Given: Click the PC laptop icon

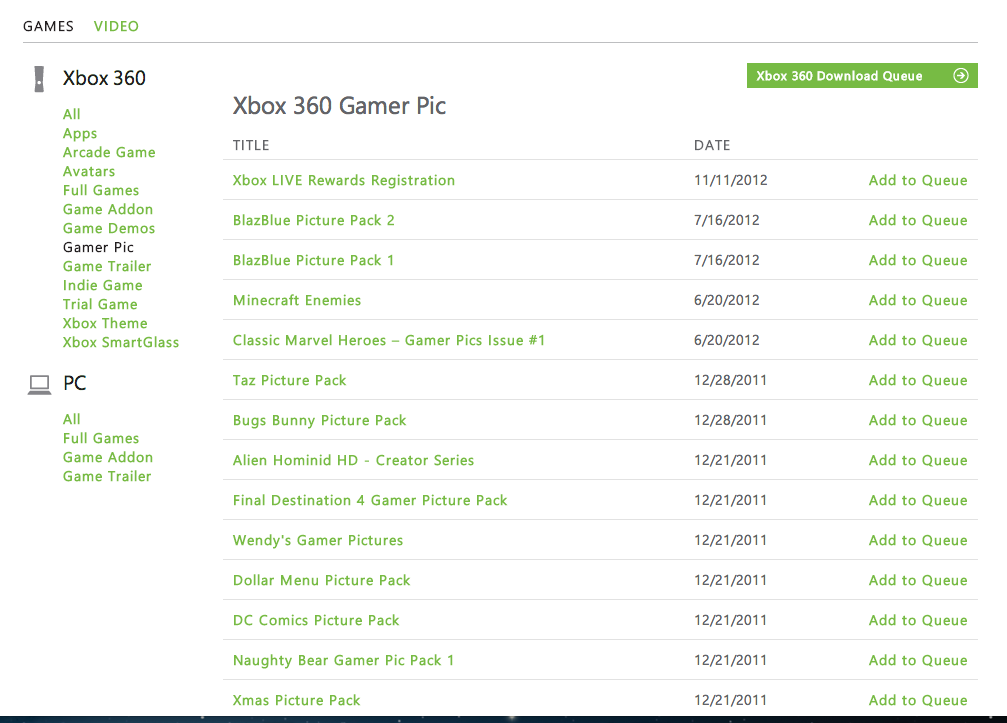Looking at the screenshot, I should pos(39,385).
